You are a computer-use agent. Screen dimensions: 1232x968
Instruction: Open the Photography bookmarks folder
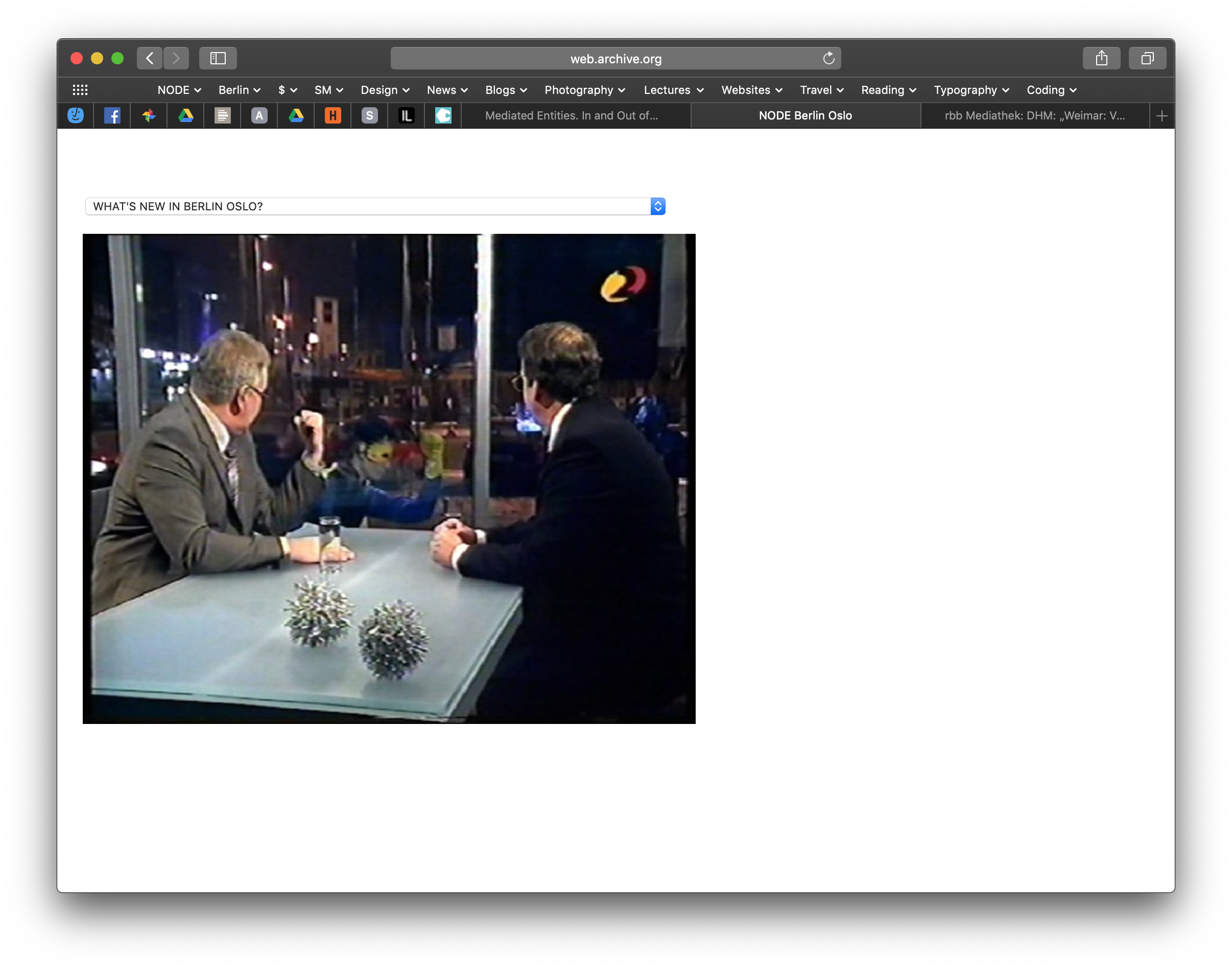[x=584, y=90]
